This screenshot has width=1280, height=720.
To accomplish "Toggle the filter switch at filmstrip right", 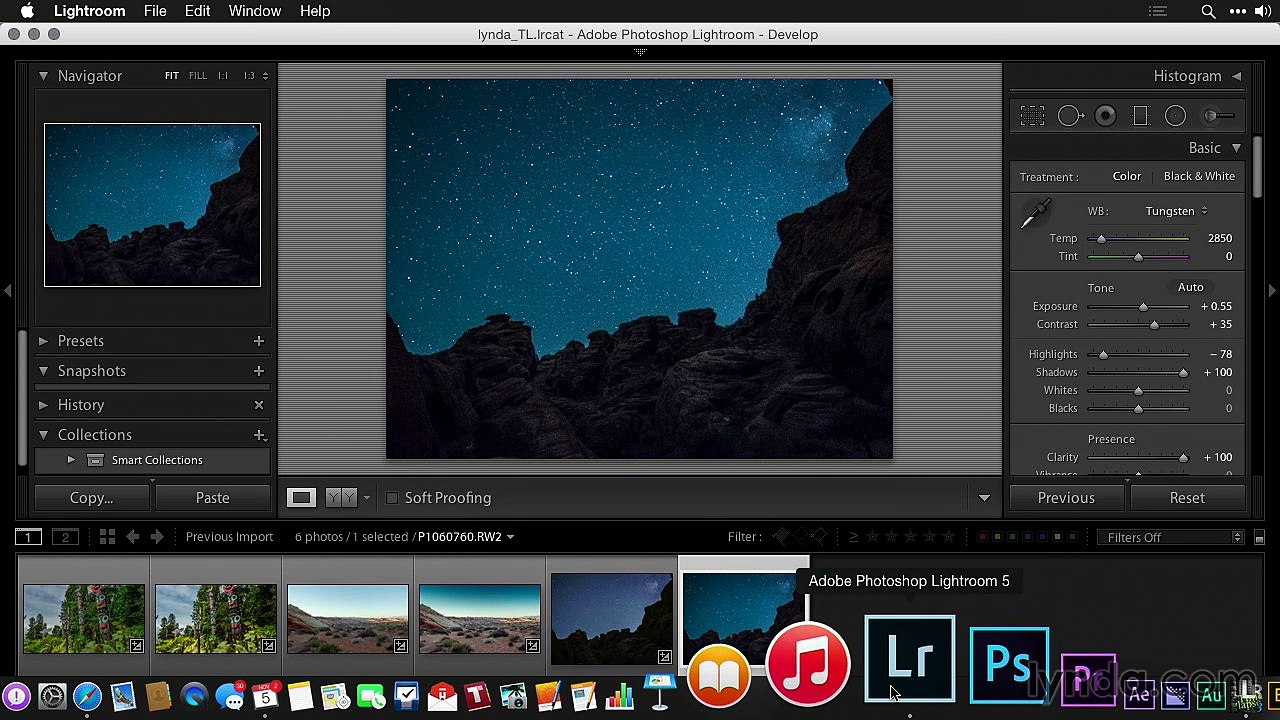I will 1259,537.
